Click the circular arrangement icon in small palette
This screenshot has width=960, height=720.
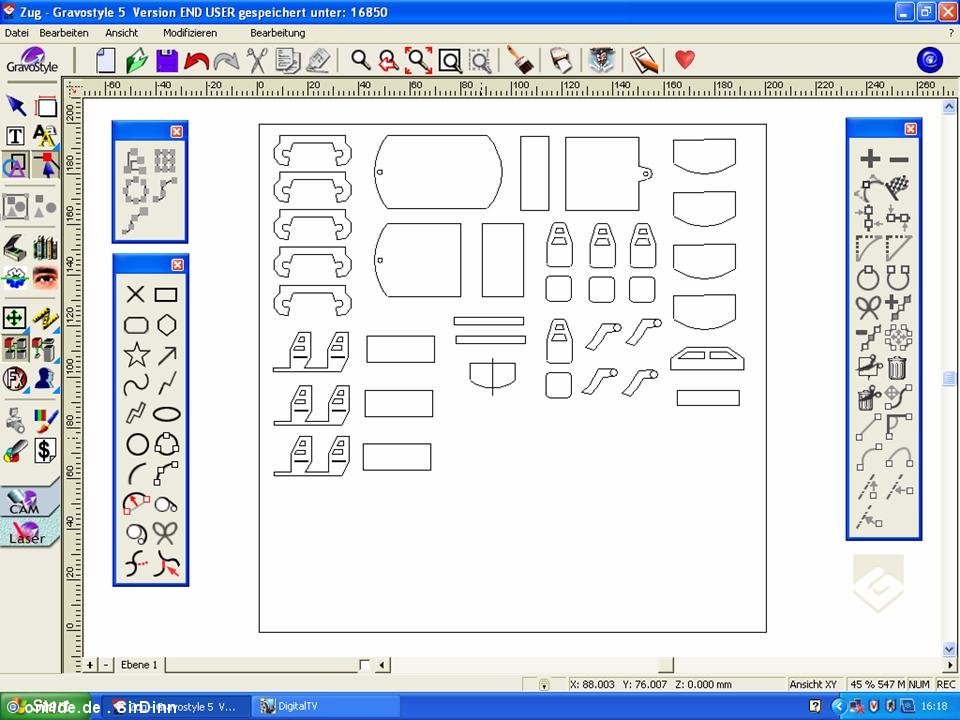click(136, 190)
